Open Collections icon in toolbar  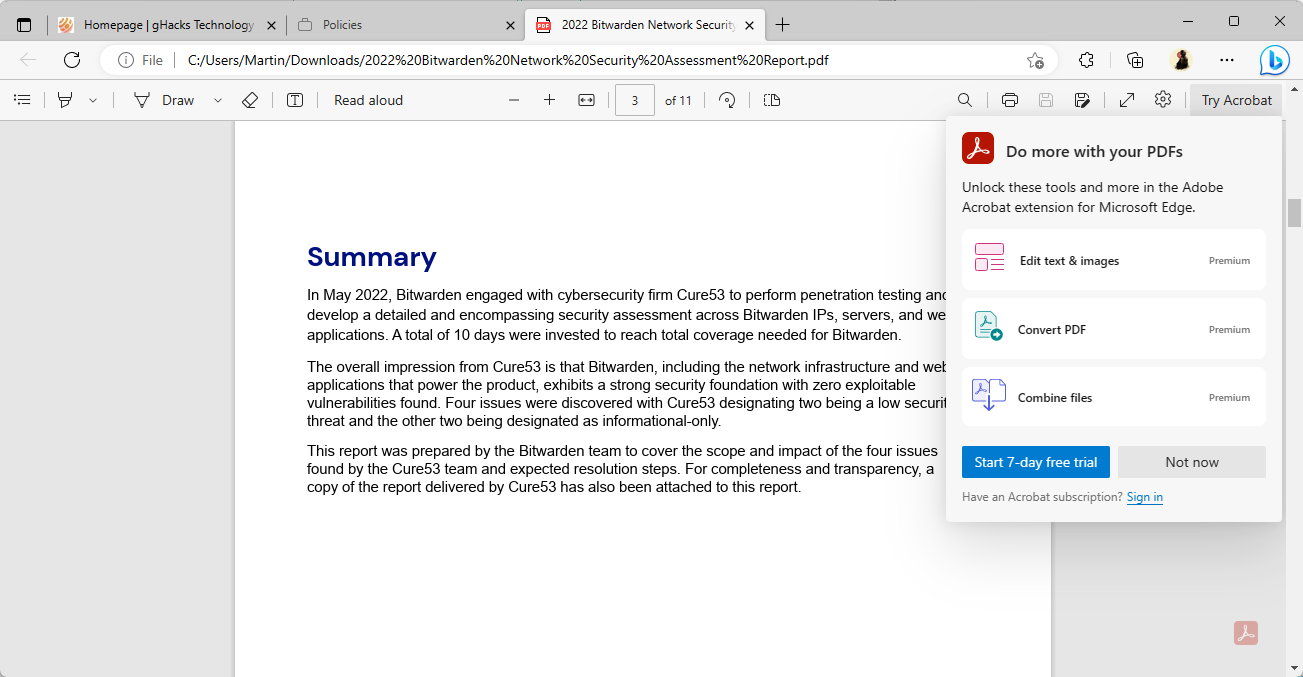tap(1134, 60)
